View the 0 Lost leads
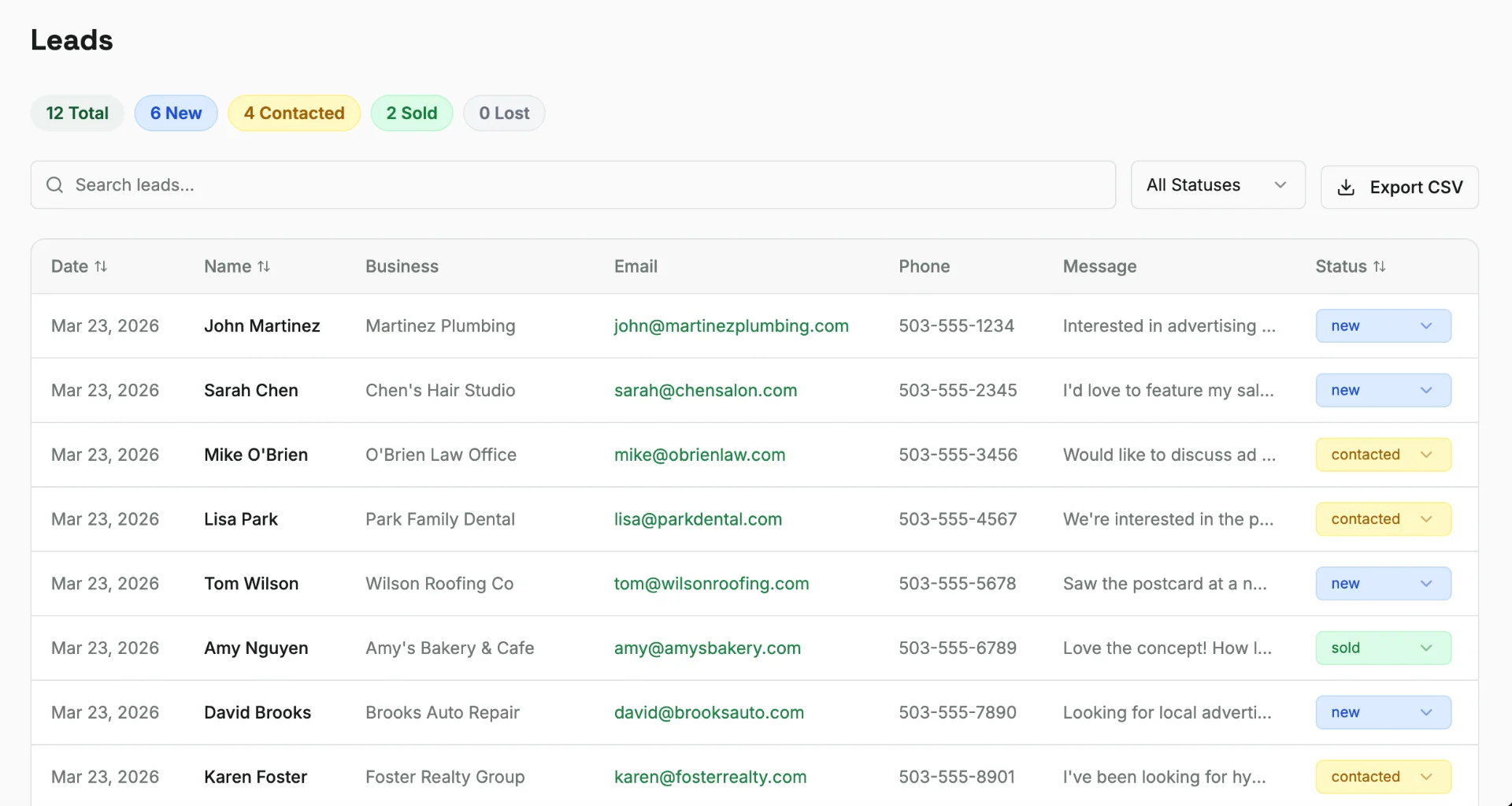Image resolution: width=1512 pixels, height=806 pixels. pos(504,113)
